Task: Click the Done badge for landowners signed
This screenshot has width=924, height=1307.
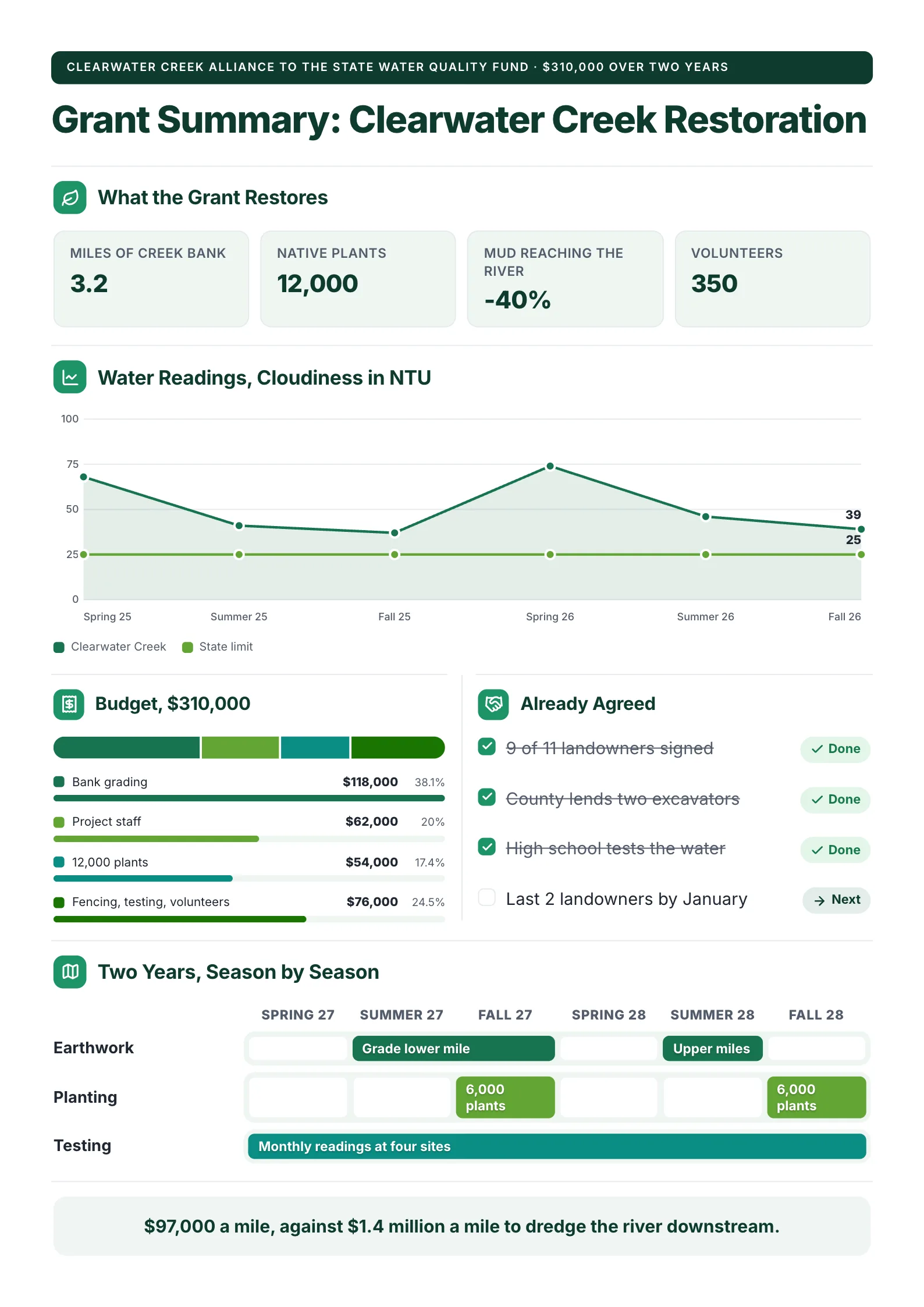Action: click(x=835, y=749)
